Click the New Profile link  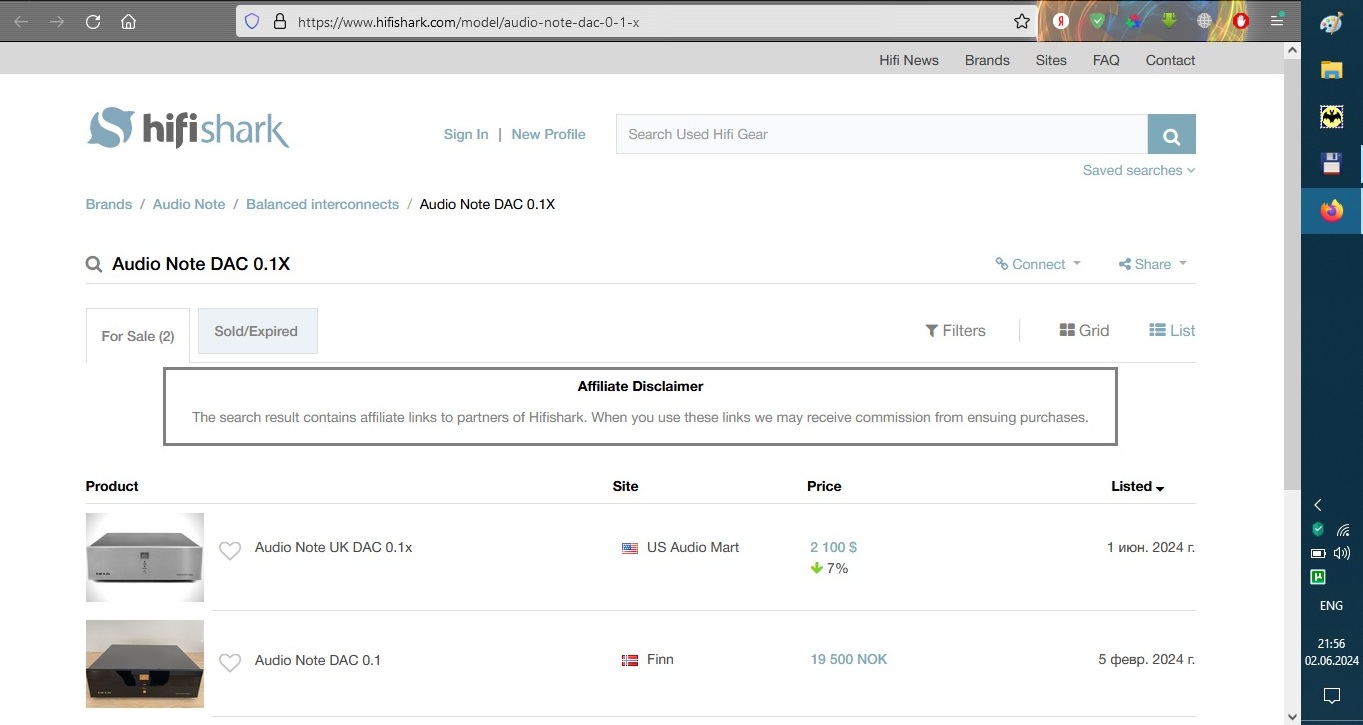tap(548, 134)
